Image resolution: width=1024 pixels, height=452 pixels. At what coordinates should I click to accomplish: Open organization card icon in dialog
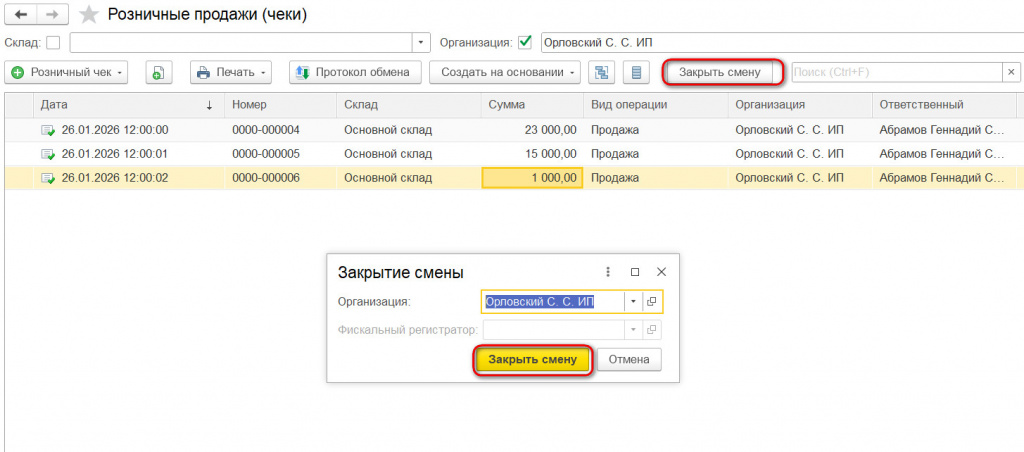(x=652, y=302)
